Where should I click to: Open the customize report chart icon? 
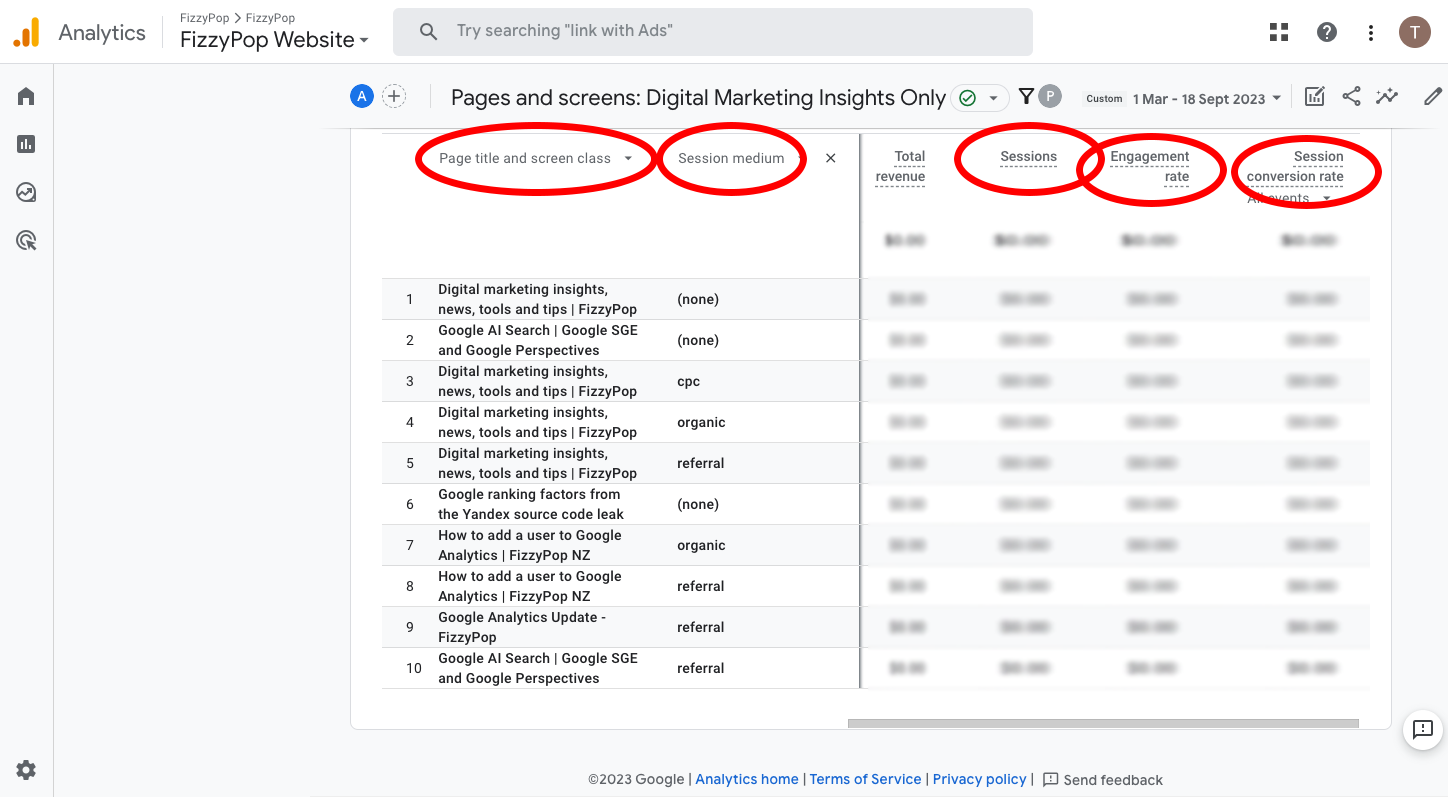1315,96
